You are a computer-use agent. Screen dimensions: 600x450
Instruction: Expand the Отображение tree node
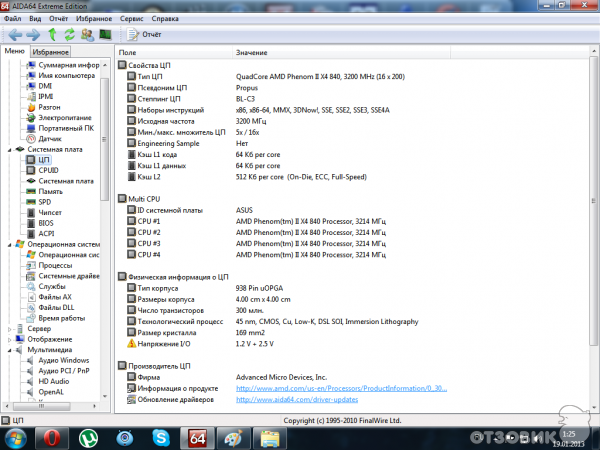[8, 339]
